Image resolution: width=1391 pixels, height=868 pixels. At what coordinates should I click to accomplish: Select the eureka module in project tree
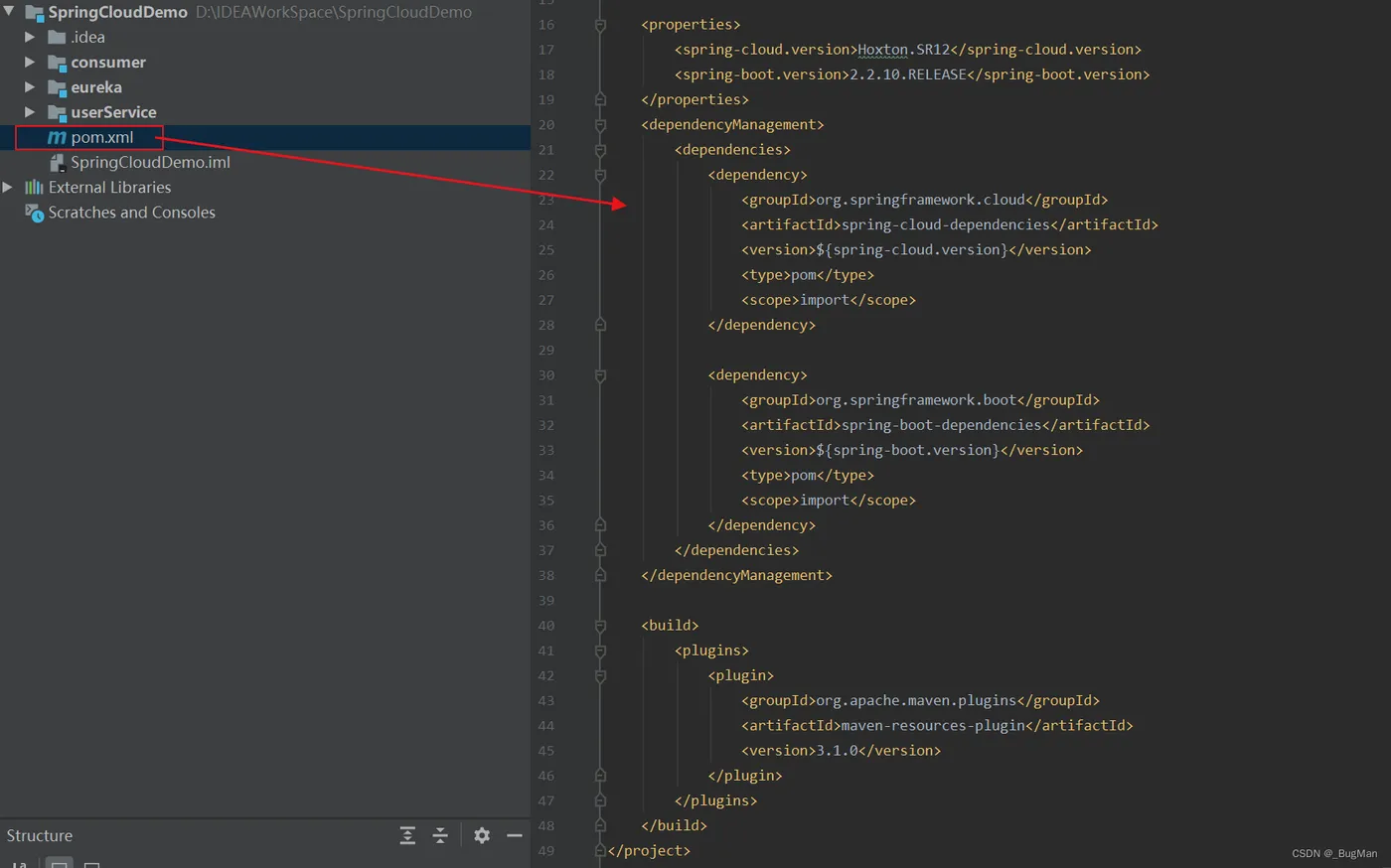point(96,87)
